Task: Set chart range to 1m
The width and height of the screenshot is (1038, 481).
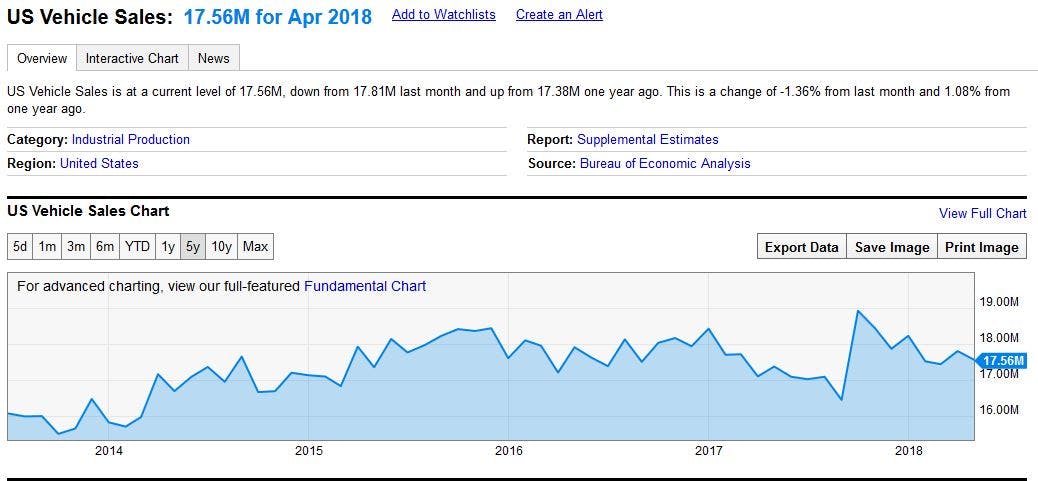Action: point(47,246)
